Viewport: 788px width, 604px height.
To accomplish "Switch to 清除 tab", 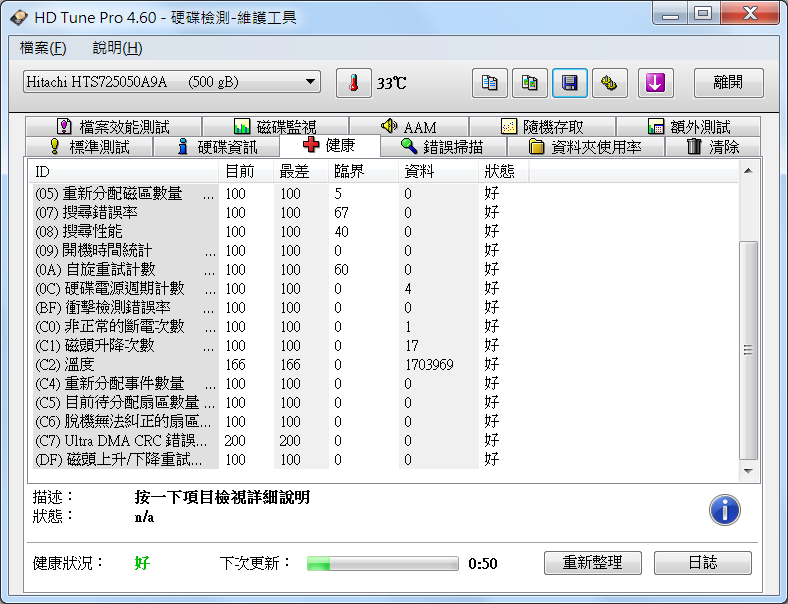I will pyautogui.click(x=713, y=147).
